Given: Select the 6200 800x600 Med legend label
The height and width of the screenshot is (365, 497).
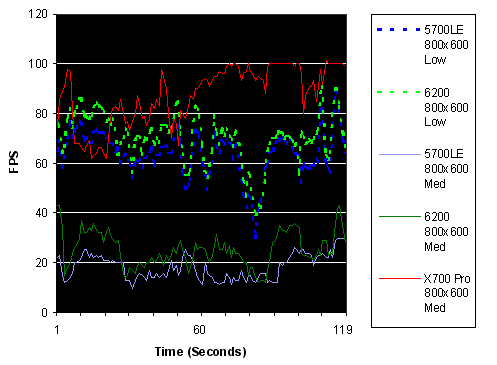Looking at the screenshot, I should click(446, 231).
